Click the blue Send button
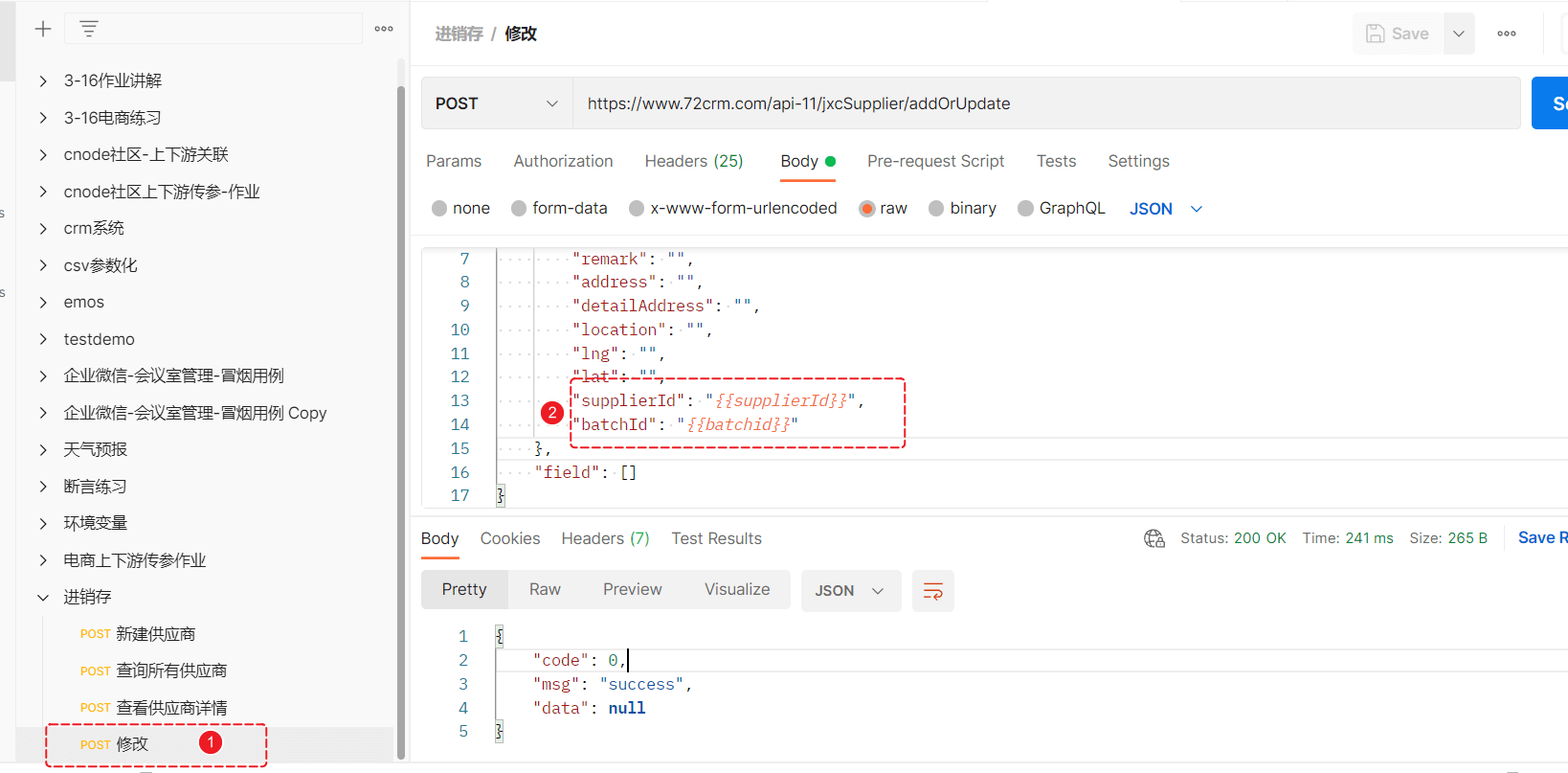 click(x=1551, y=103)
